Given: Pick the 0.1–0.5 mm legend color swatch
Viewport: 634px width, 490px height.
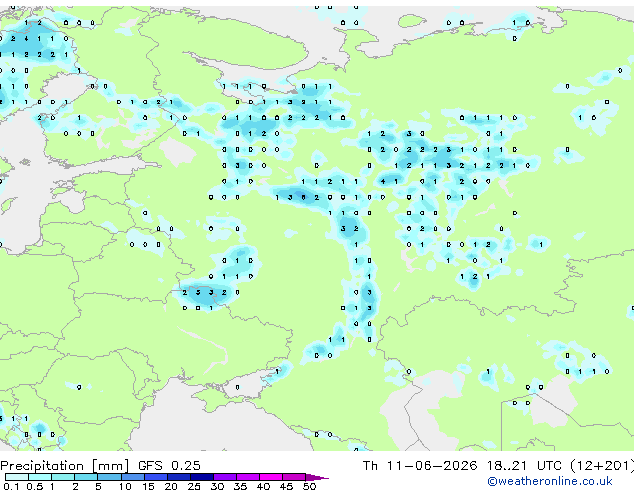Looking at the screenshot, I should click(17, 477).
